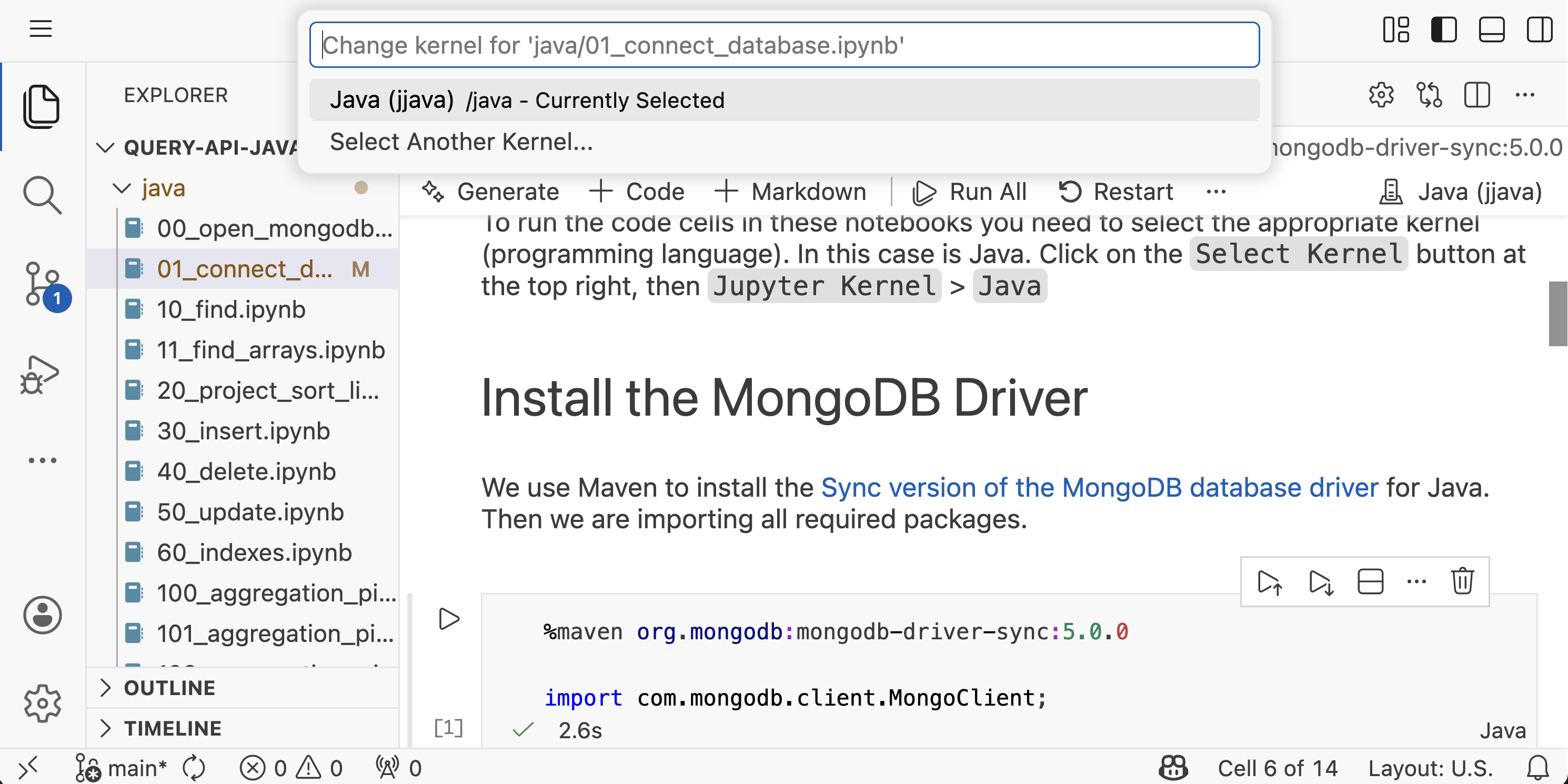Click the run cell play button
1568x784 pixels.
(449, 618)
